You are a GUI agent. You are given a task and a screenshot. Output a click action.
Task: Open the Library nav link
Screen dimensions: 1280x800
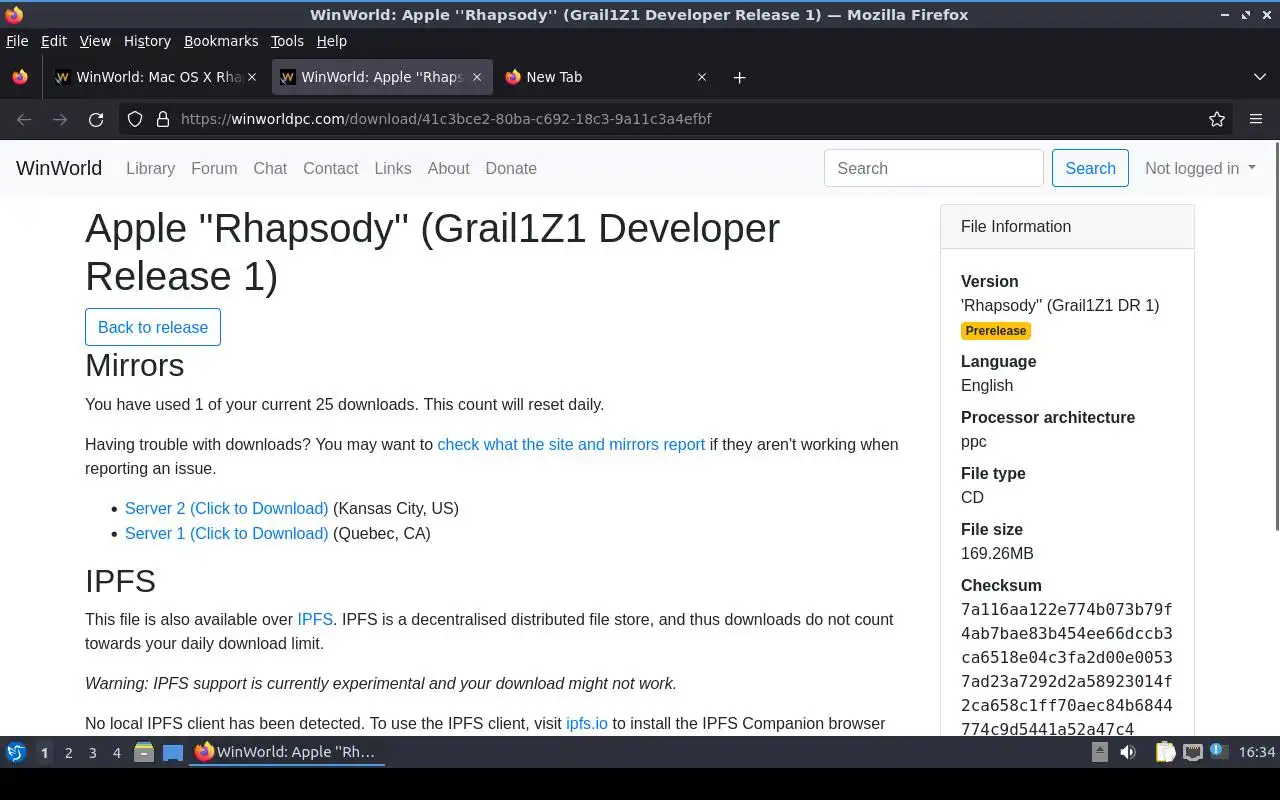(x=150, y=168)
